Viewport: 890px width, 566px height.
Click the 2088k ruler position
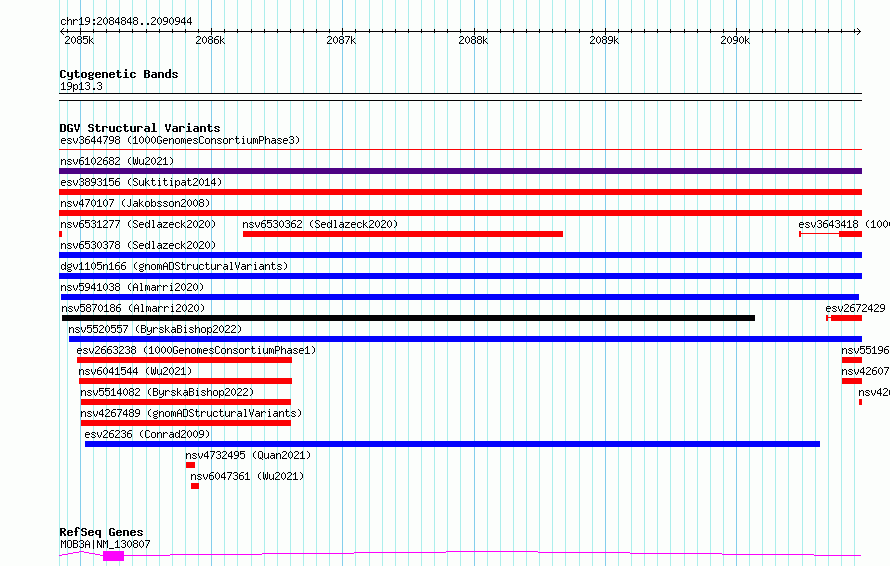[473, 40]
